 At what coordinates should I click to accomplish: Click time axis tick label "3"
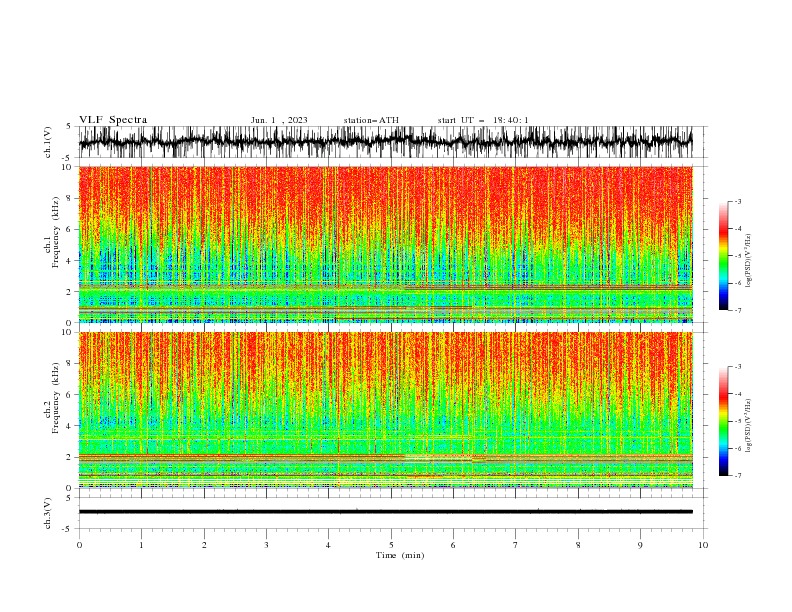[x=266, y=545]
